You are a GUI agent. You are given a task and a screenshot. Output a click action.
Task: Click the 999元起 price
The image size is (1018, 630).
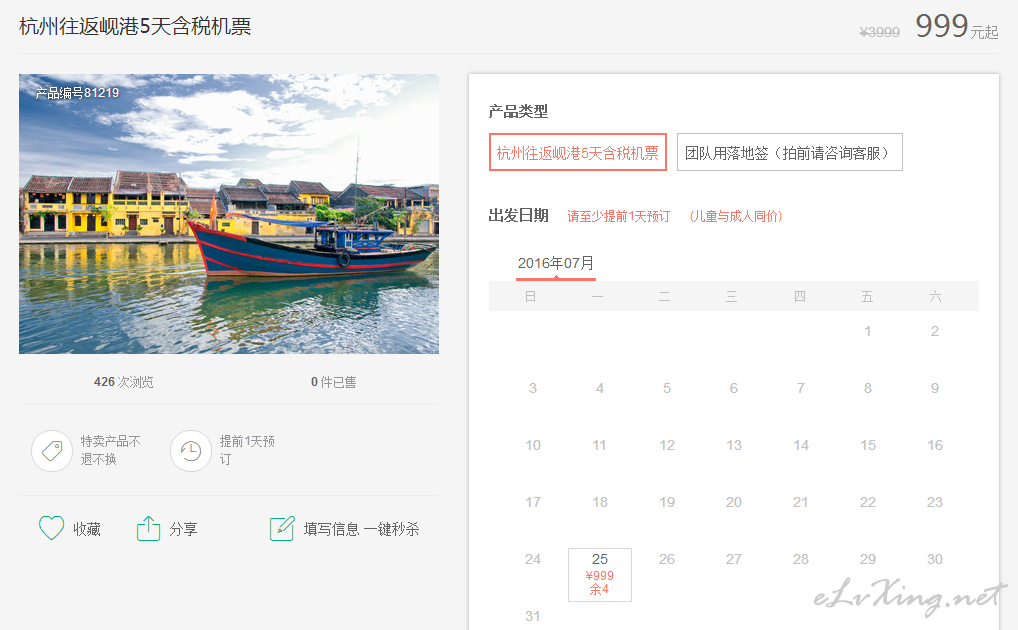[x=956, y=27]
